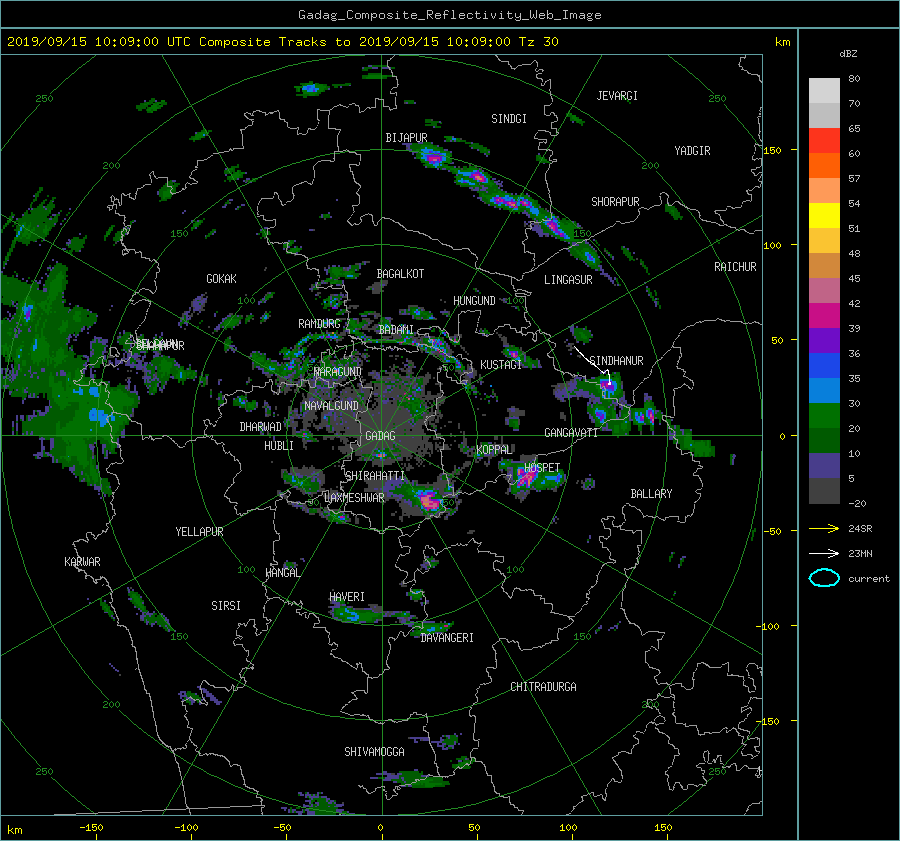Click the DAVANGERI city label
Screen dimensions: 900x841
447,638
